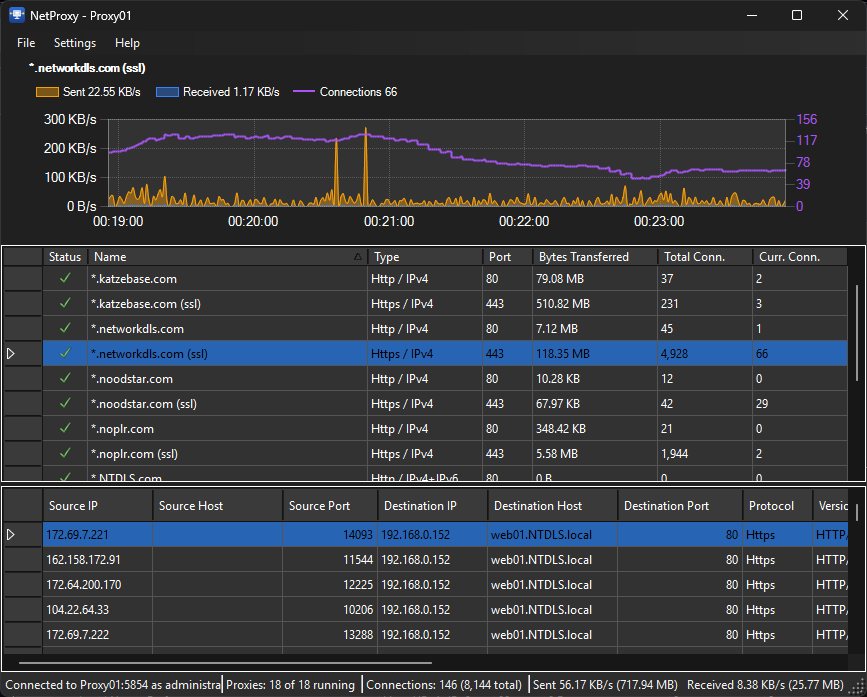Screen dimensions: 867x697
Task: Sort connections by Protocol header
Action: tap(777, 506)
